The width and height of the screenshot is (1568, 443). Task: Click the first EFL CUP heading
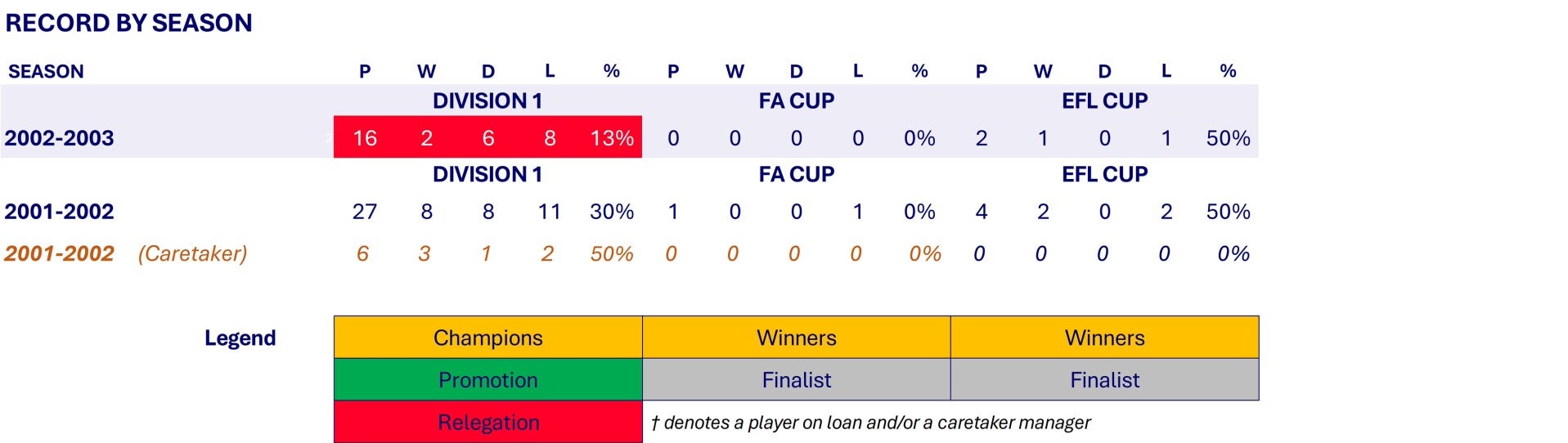[1104, 101]
